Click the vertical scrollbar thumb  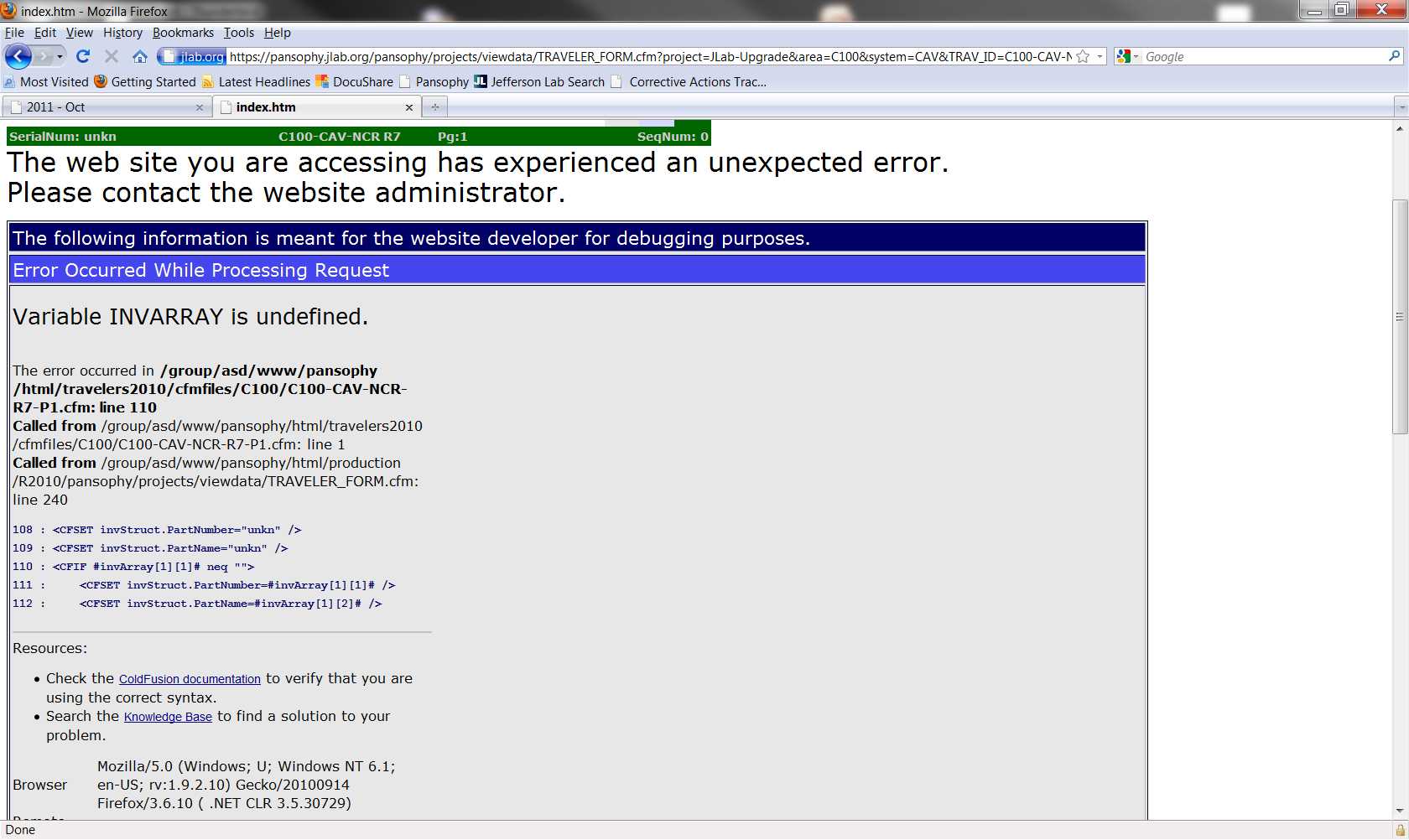1399,317
